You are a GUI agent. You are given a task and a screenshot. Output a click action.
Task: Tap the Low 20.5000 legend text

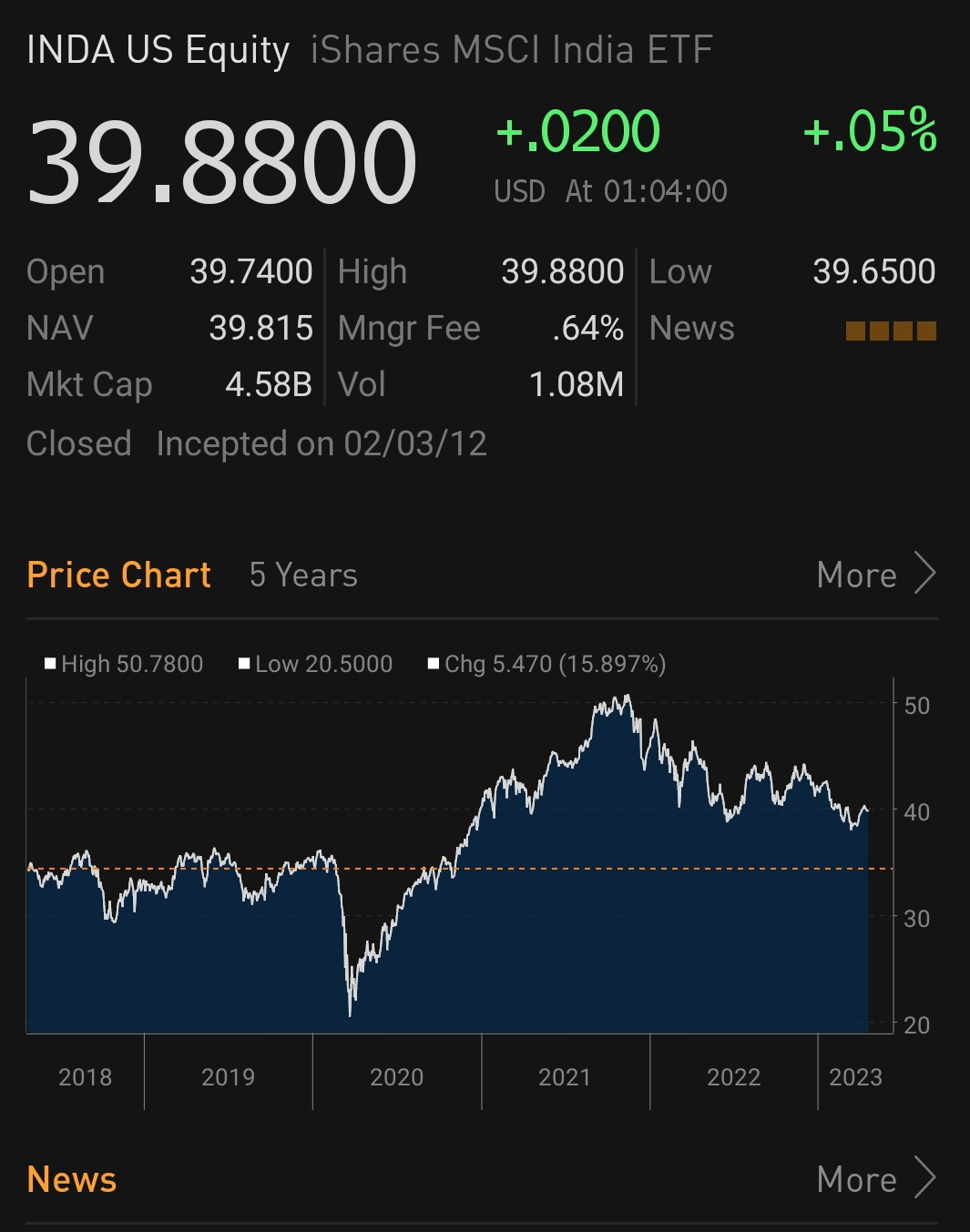pos(323,664)
